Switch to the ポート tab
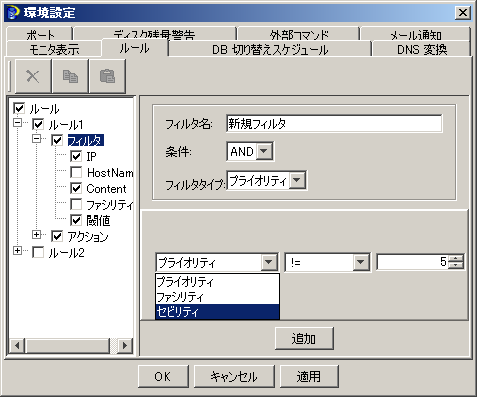This screenshot has width=477, height=397. pyautogui.click(x=40, y=35)
